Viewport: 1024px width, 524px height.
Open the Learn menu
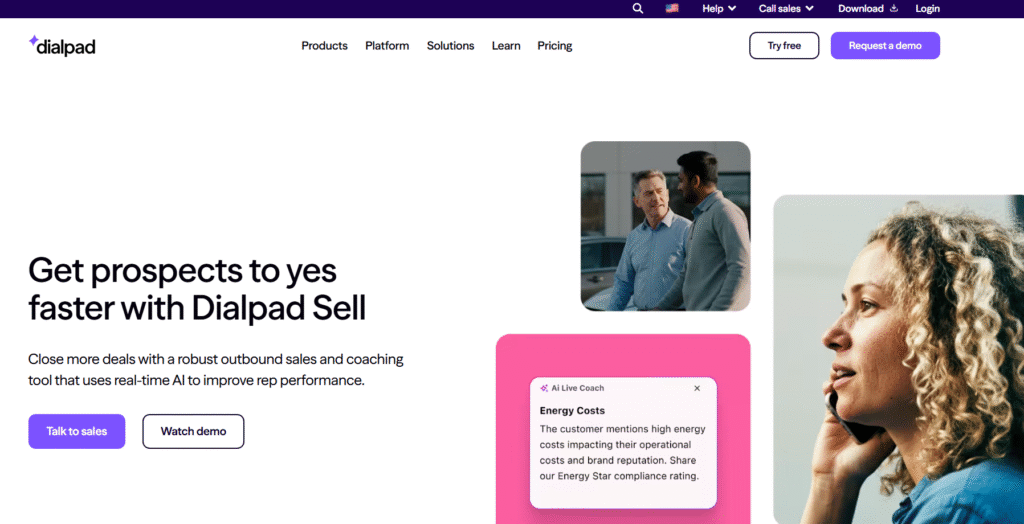pos(506,46)
